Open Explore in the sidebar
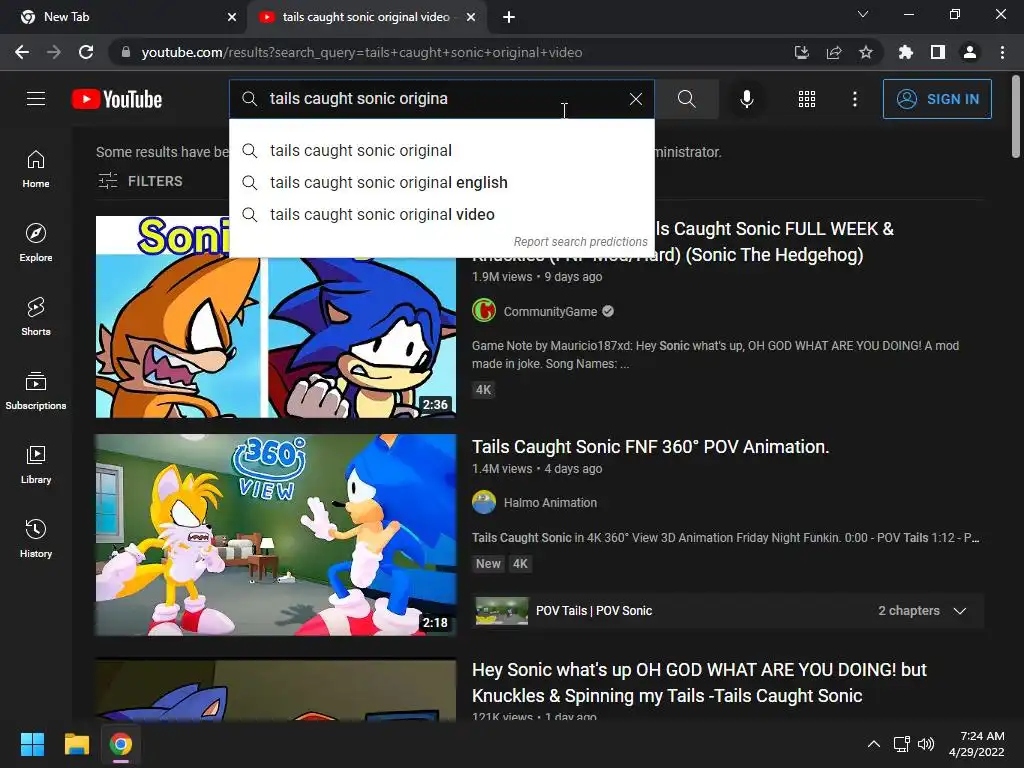This screenshot has height=768, width=1024. click(36, 243)
